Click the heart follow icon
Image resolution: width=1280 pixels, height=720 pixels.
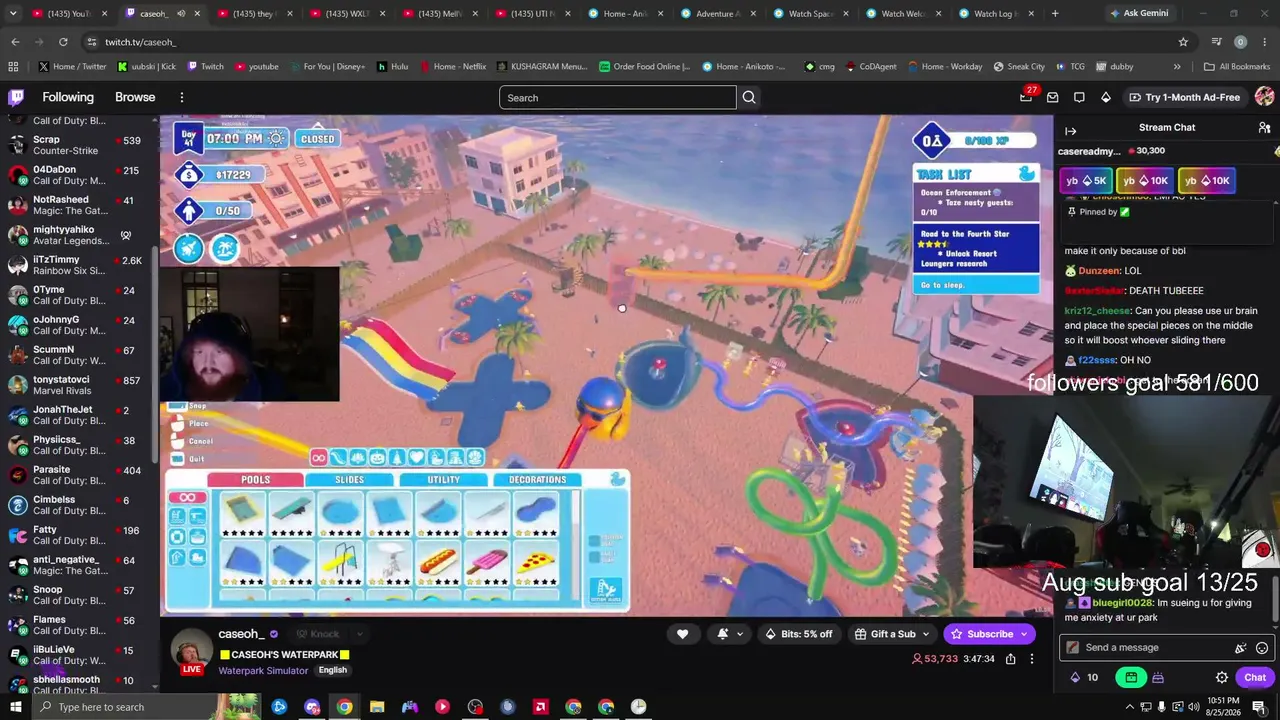[682, 634]
